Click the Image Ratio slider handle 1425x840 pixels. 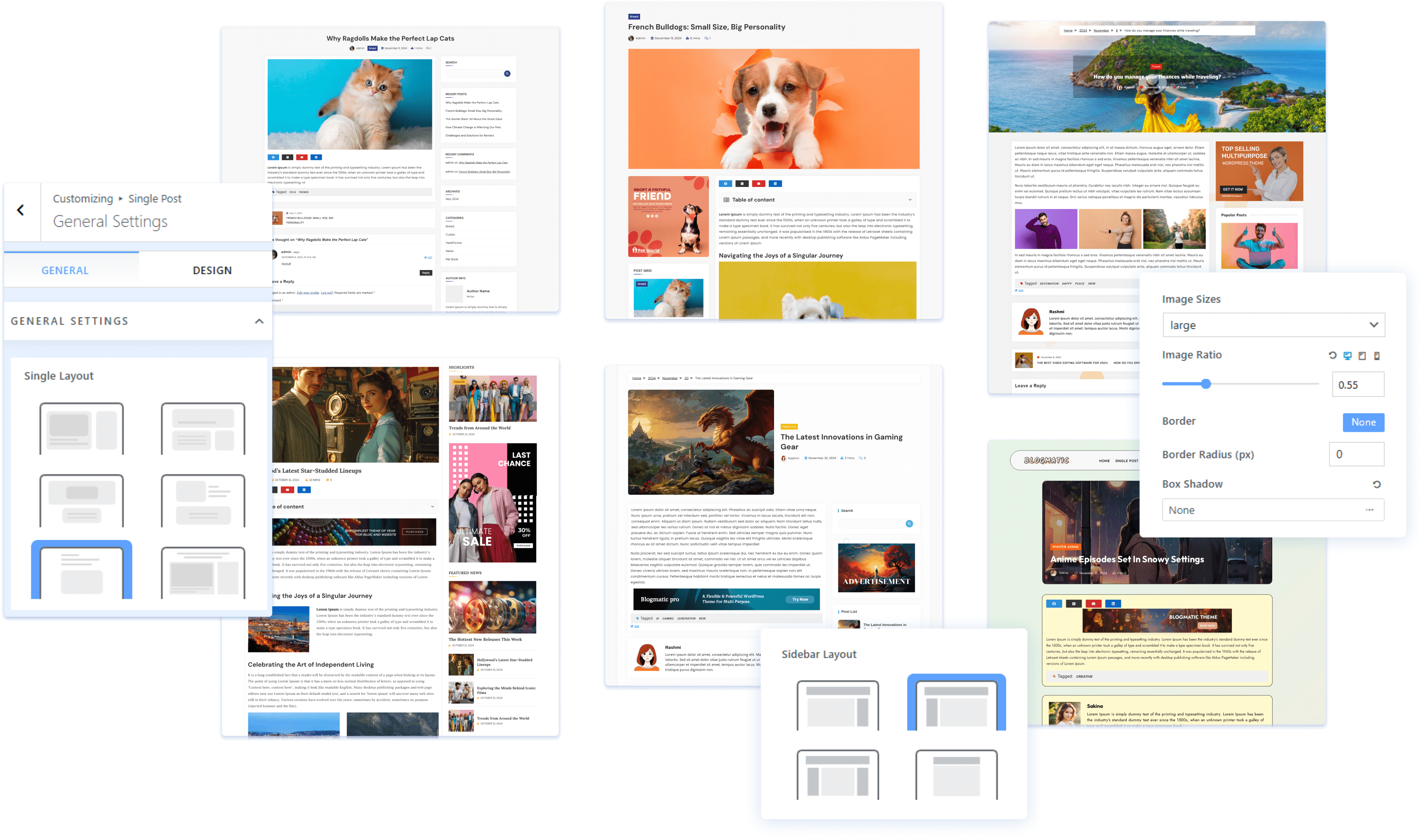pyautogui.click(x=1206, y=384)
